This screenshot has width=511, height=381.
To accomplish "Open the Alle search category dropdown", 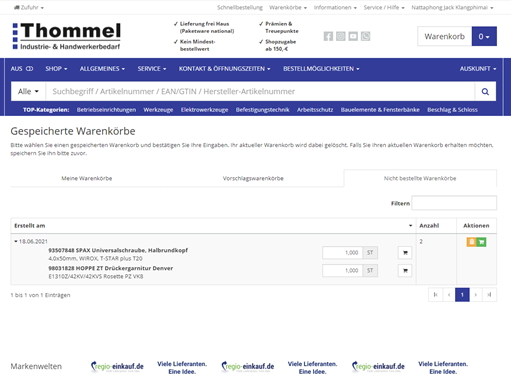I will (28, 91).
